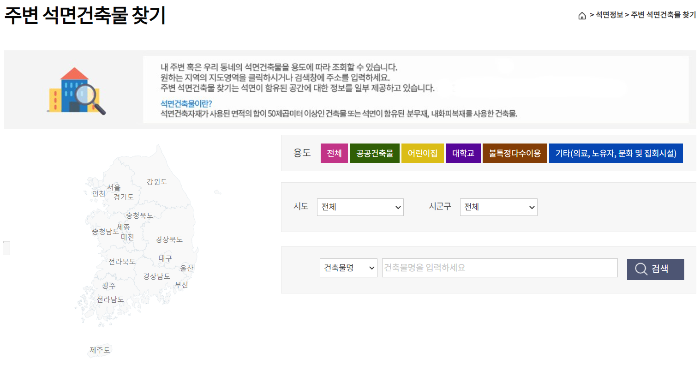The height and width of the screenshot is (365, 700).
Task: Select the 전체 usage filter
Action: (334, 153)
